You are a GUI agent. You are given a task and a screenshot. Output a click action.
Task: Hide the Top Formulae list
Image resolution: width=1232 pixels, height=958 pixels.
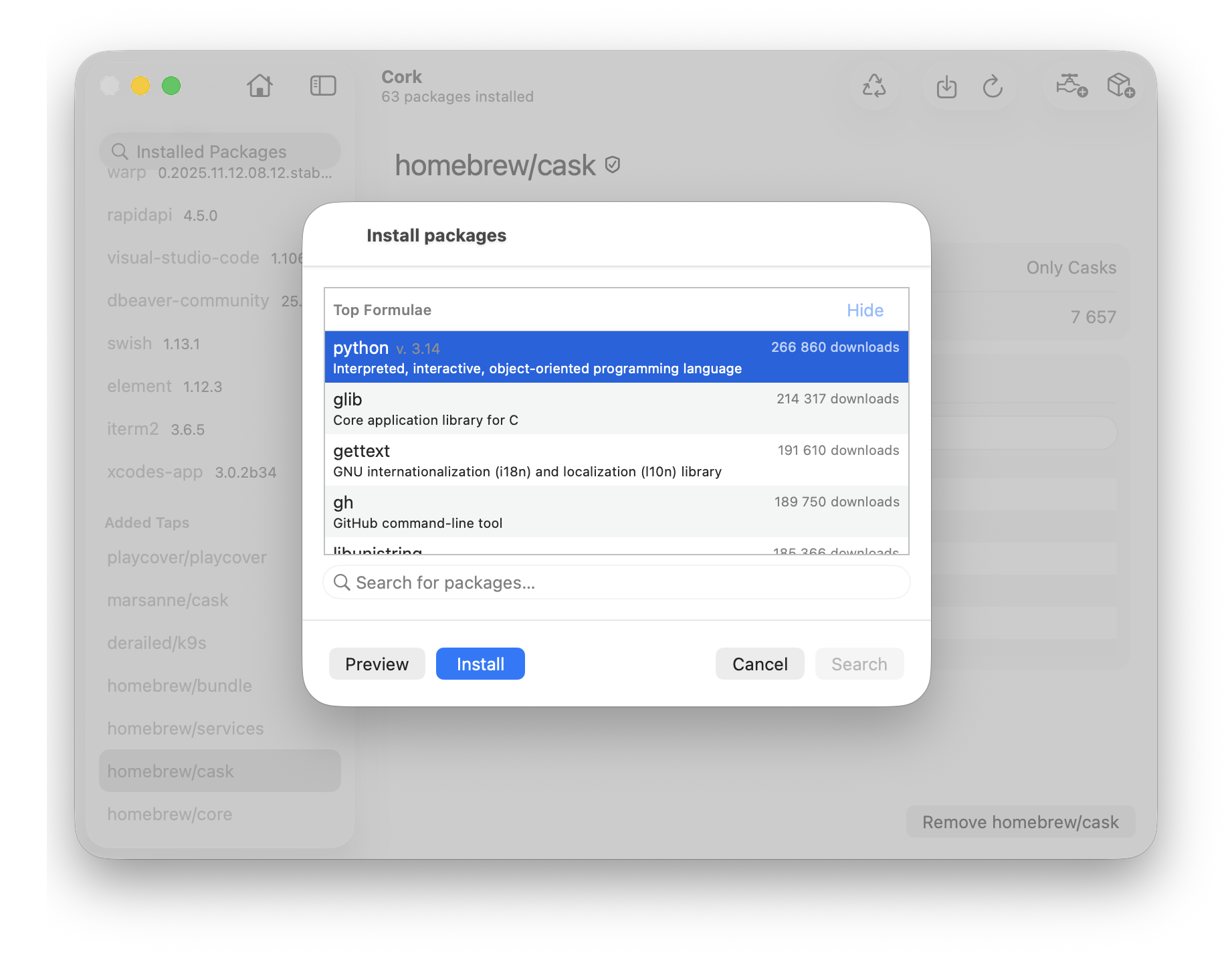864,310
